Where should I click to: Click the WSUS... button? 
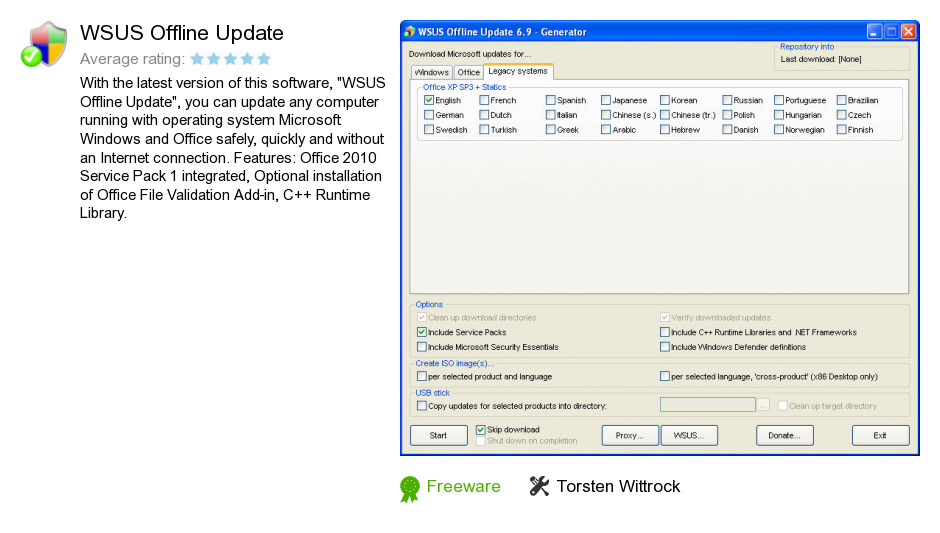tap(689, 435)
